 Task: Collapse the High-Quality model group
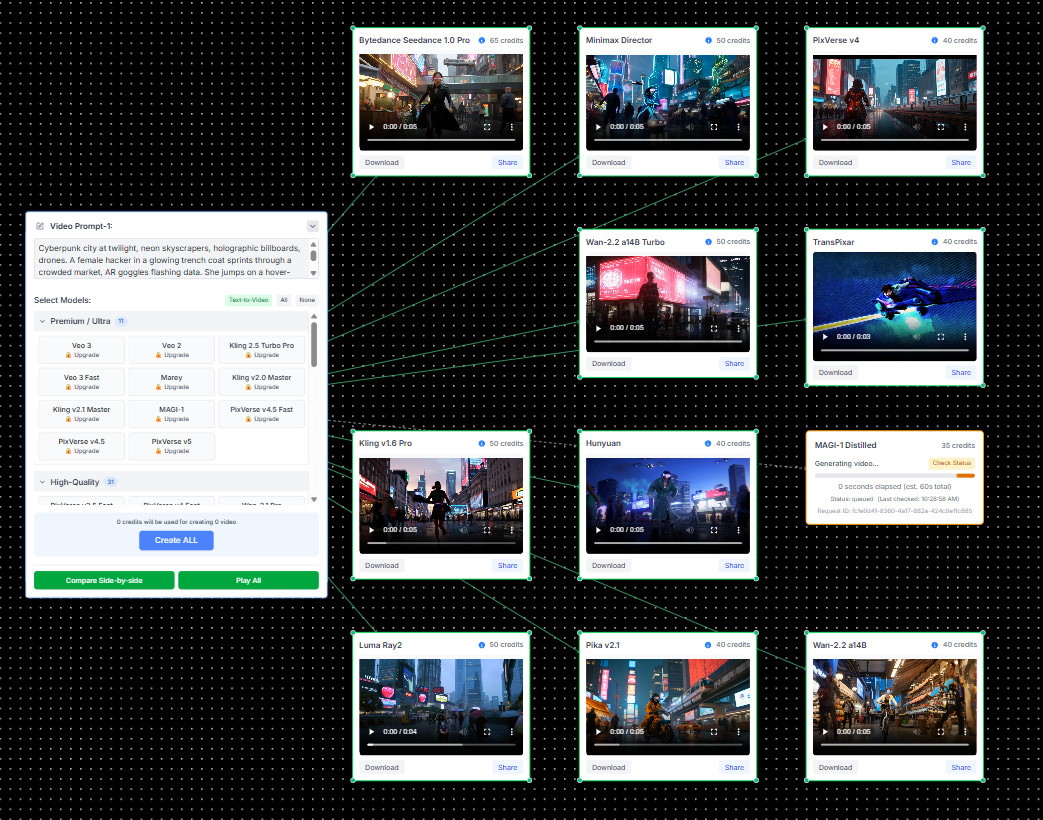43,482
